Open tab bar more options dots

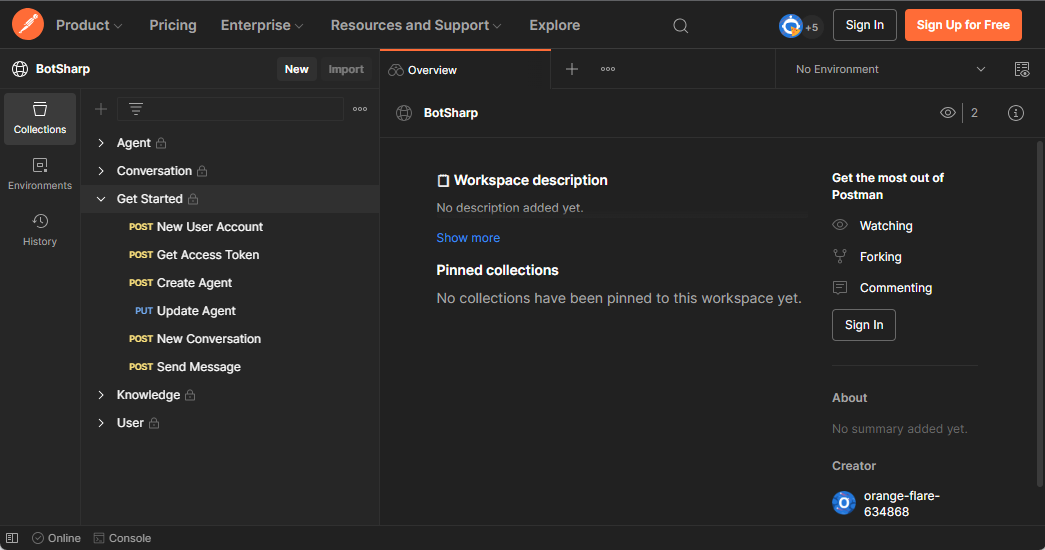(608, 69)
